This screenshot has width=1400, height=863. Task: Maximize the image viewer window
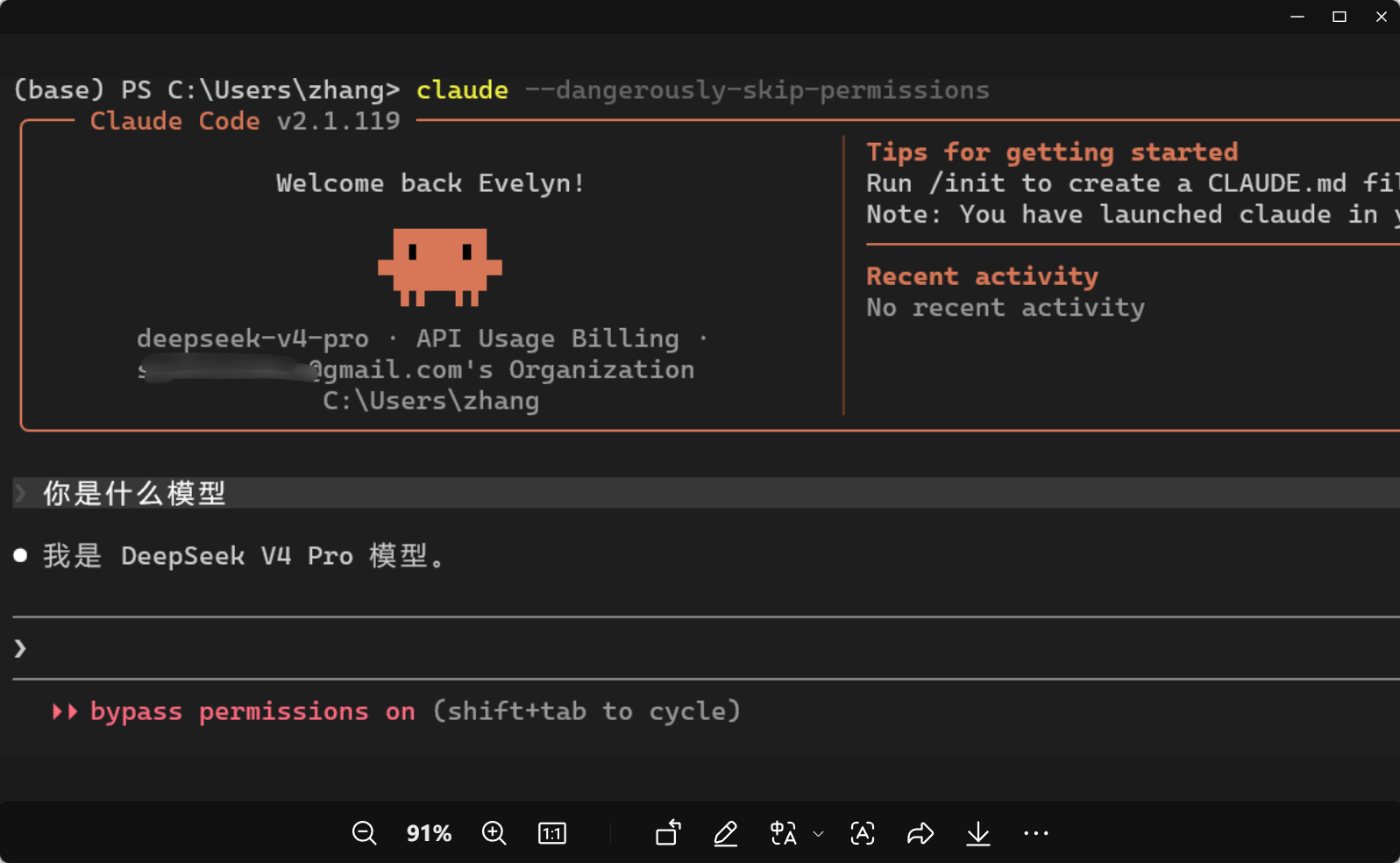(x=1340, y=17)
